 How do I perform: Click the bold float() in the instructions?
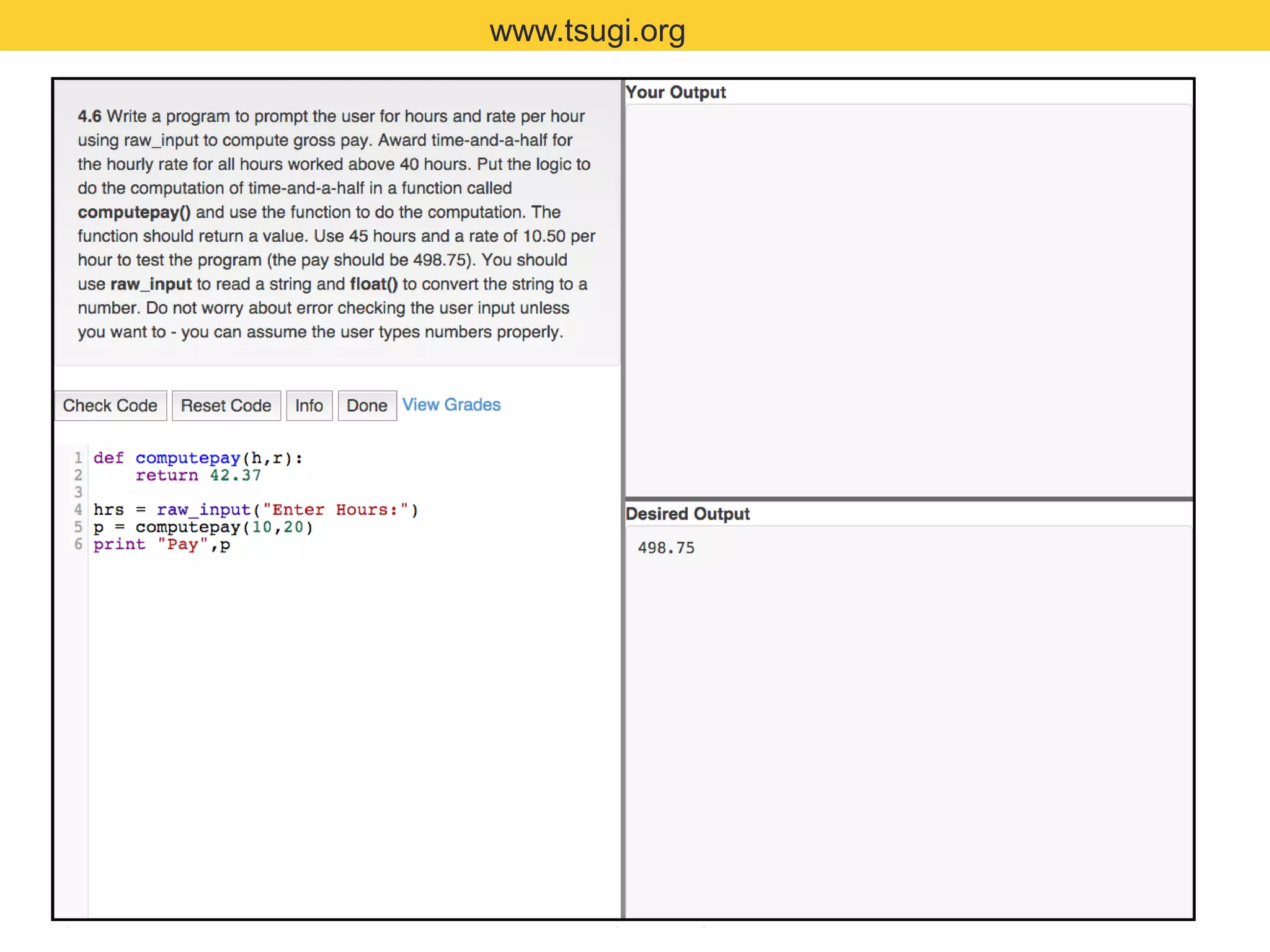point(373,284)
